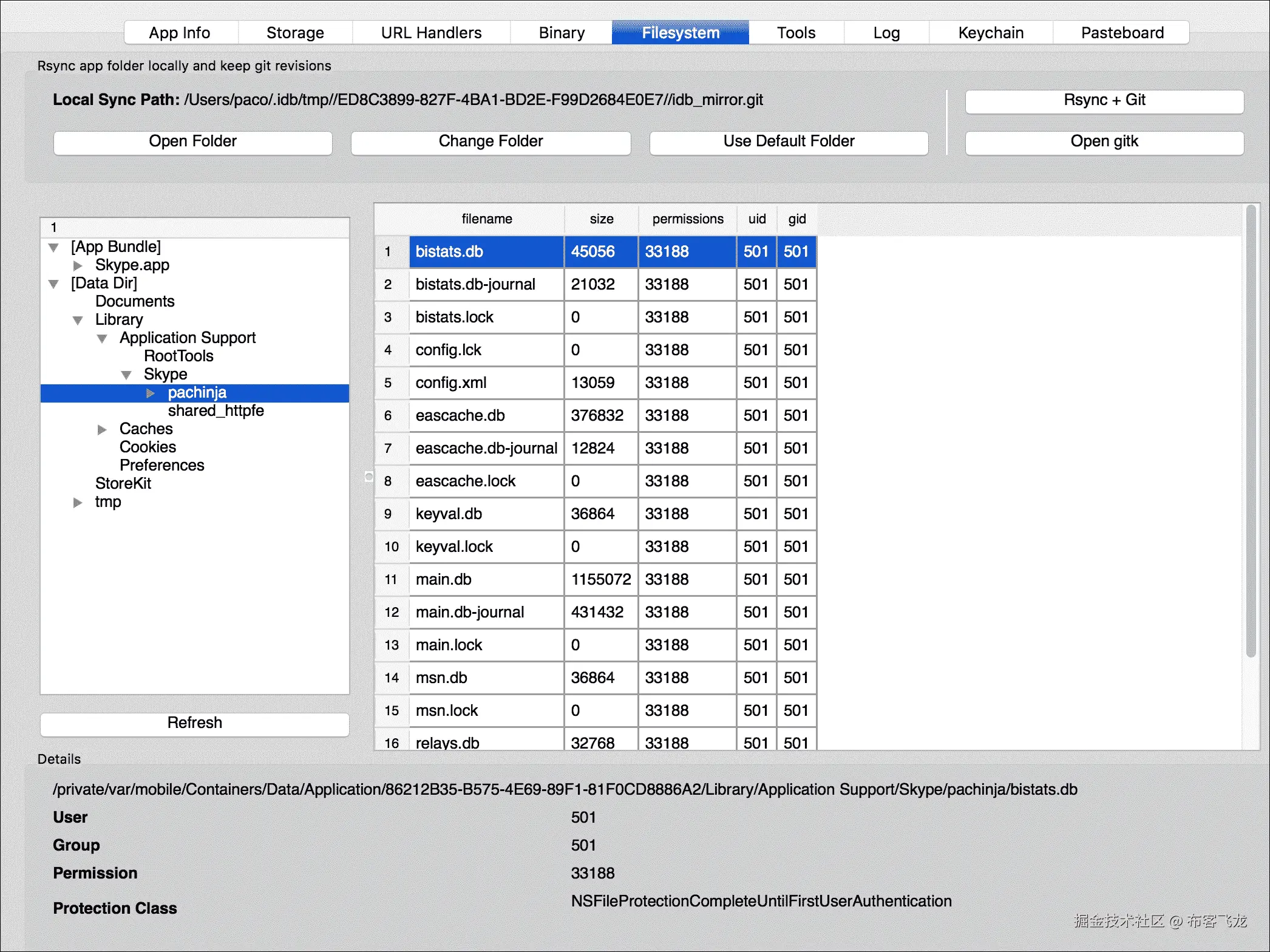Click the Local Sync Path text
The height and width of the screenshot is (952, 1270).
[408, 100]
